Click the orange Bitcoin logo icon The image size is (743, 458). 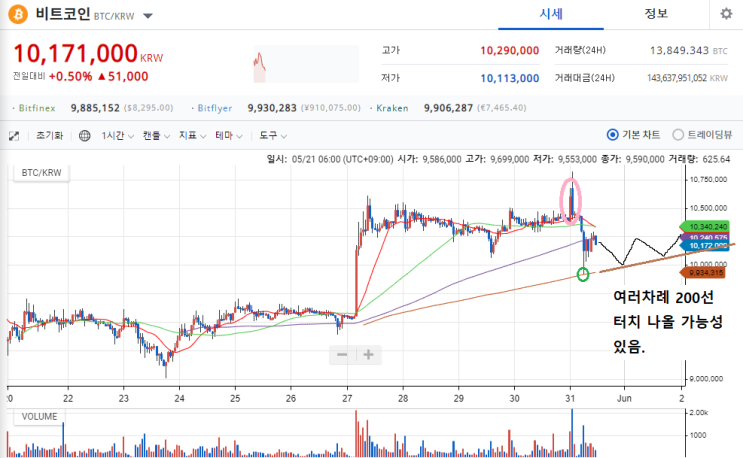point(18,14)
